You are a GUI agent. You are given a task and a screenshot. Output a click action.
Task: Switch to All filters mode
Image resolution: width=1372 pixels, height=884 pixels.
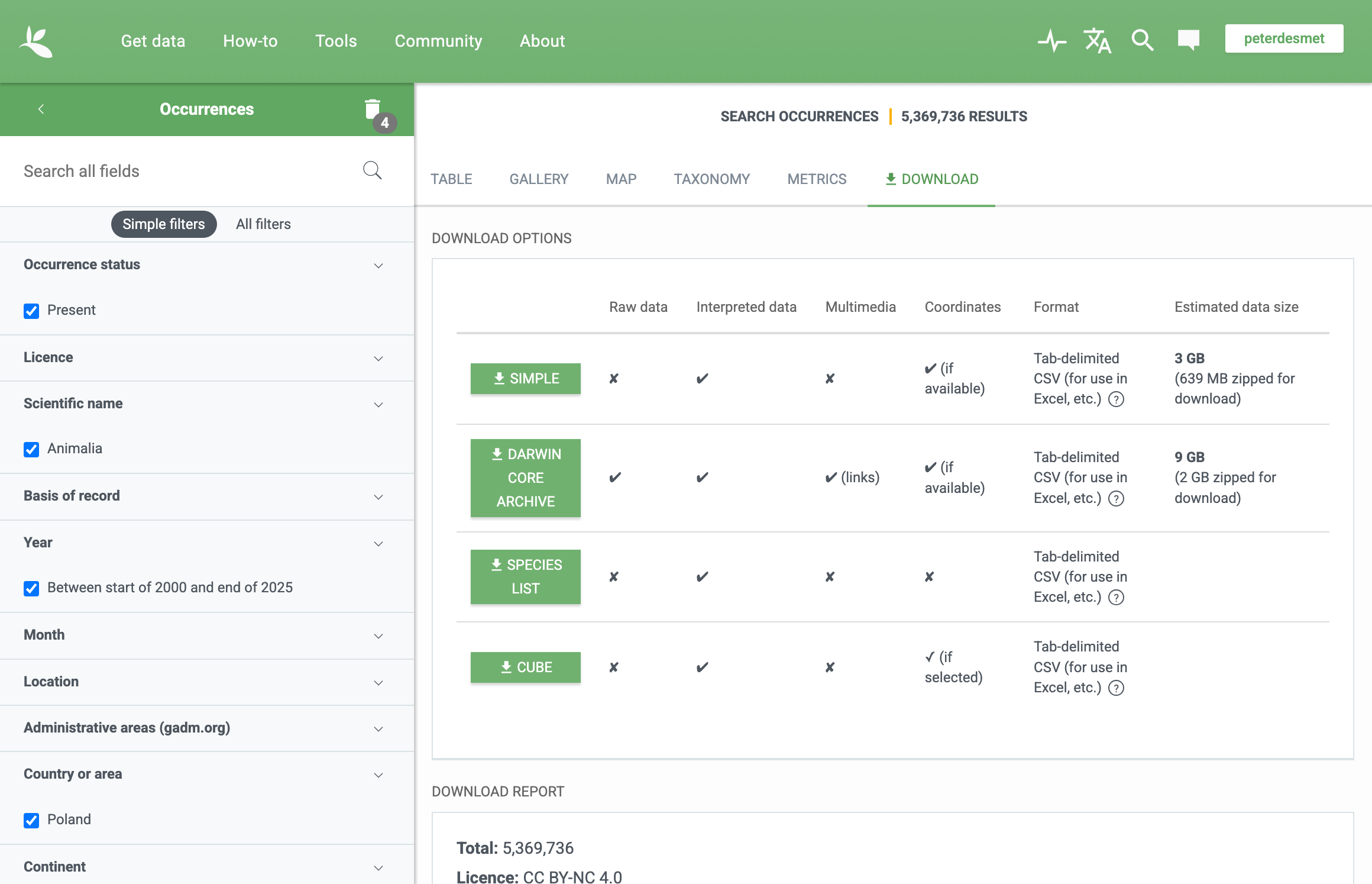point(263,224)
